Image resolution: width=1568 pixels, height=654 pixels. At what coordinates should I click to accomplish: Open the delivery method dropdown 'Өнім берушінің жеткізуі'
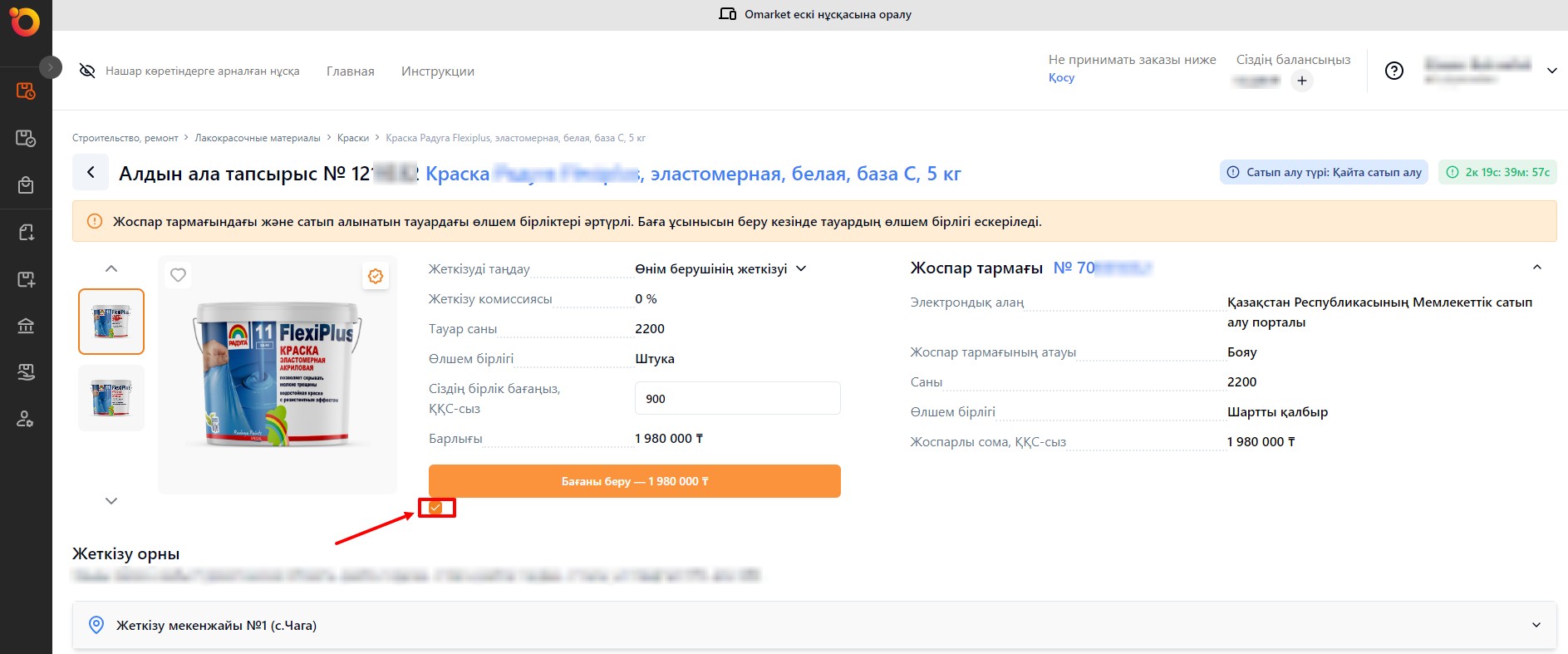point(720,269)
